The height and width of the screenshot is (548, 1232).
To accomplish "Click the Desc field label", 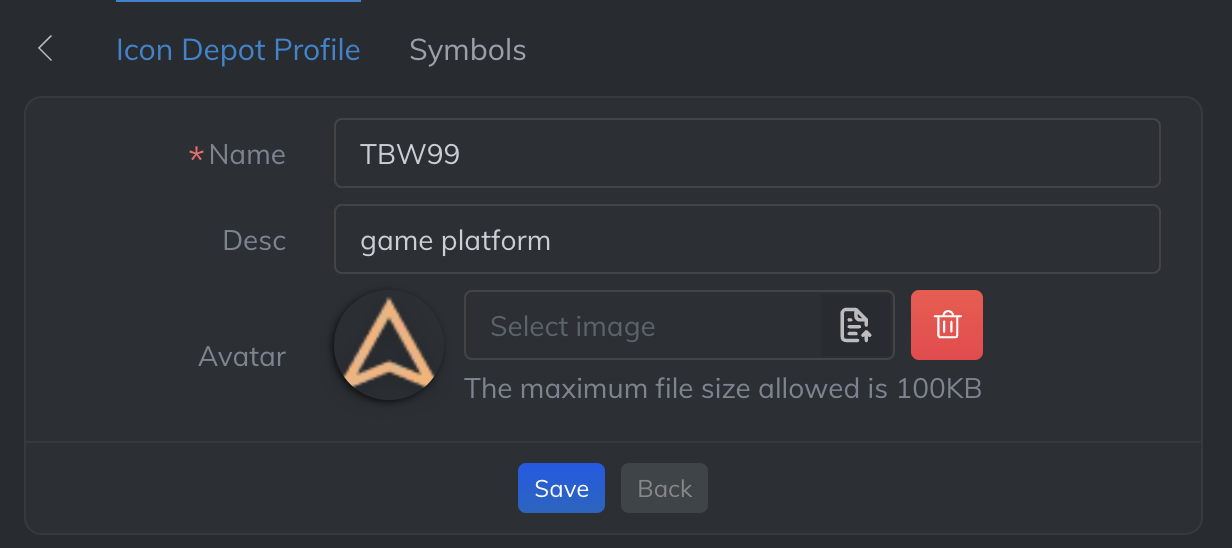I will 254,241.
